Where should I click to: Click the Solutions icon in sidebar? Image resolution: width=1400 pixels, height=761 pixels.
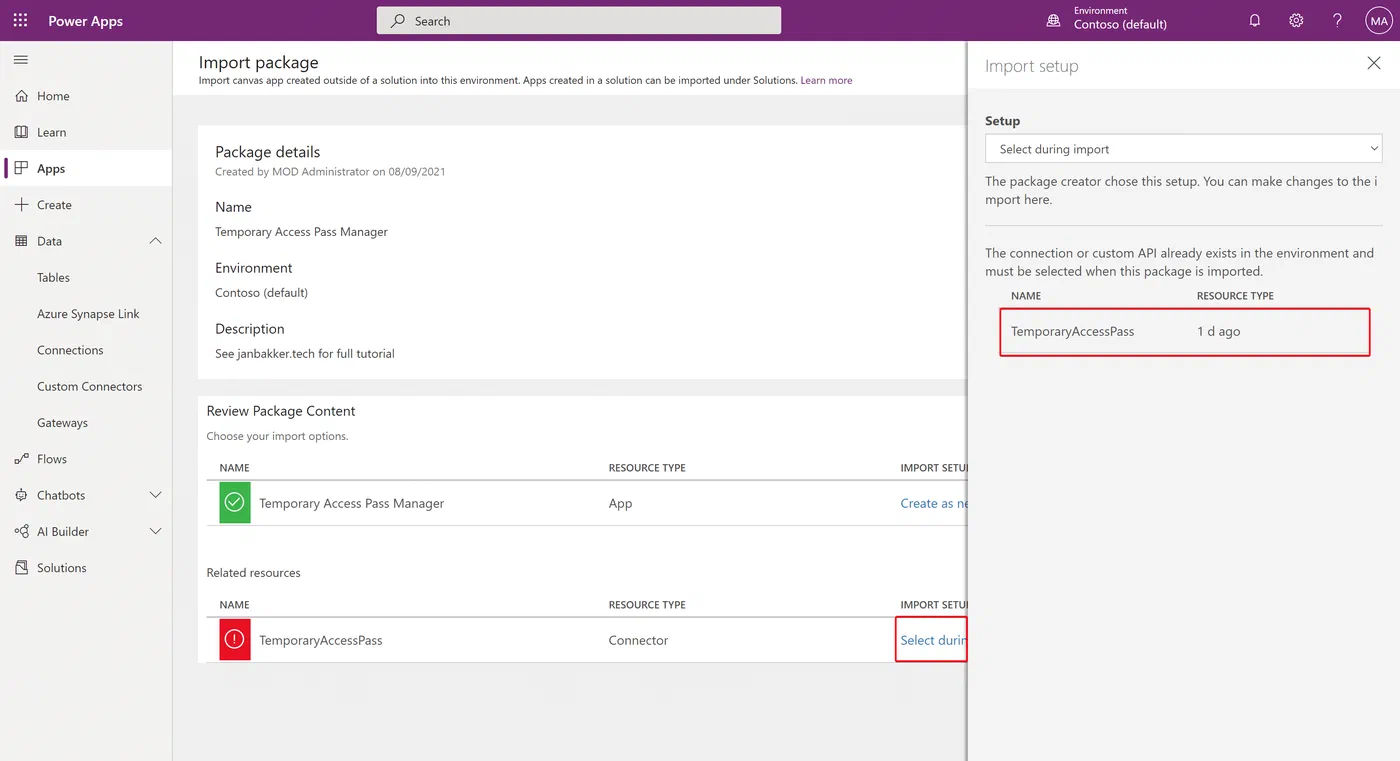[x=21, y=567]
